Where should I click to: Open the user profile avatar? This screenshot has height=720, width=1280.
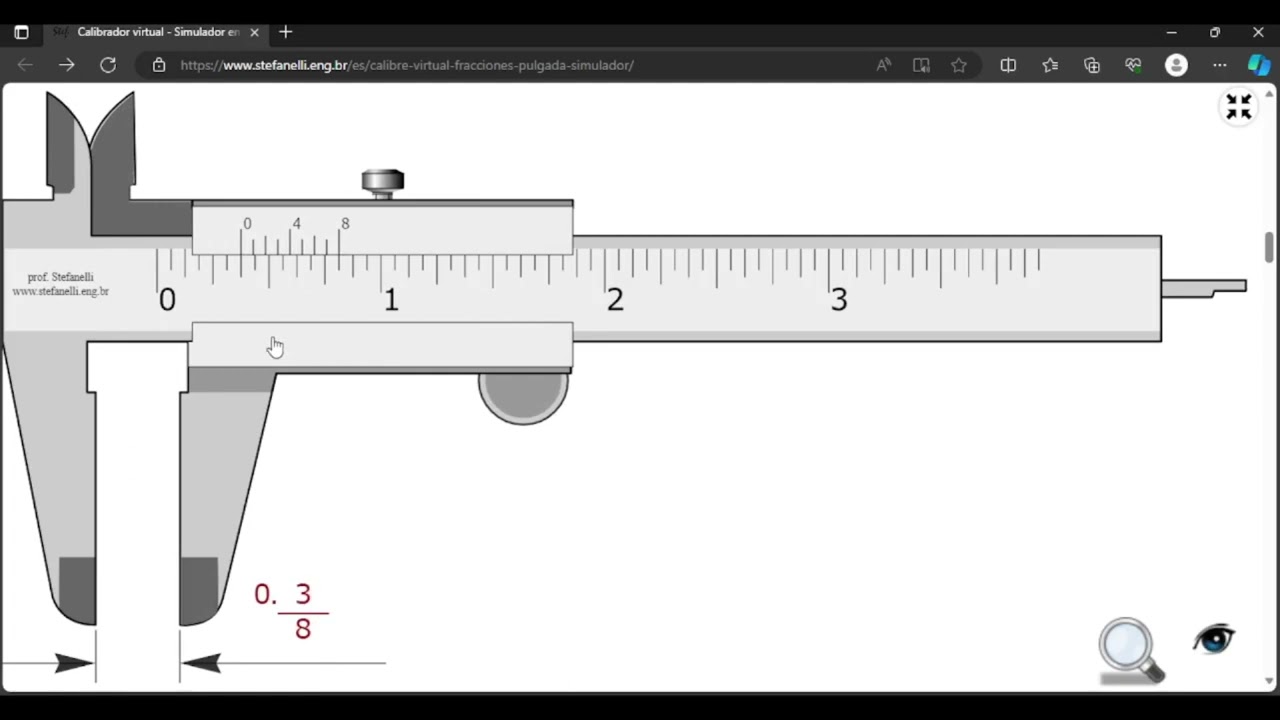1176,65
